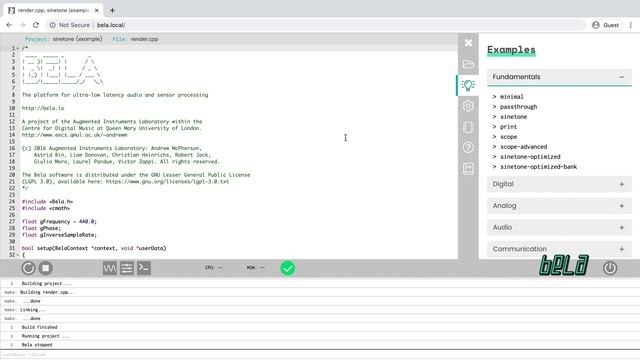The image size is (640, 360).
Task: Click the render.cpp file name label
Action: pyautogui.click(x=144, y=39)
